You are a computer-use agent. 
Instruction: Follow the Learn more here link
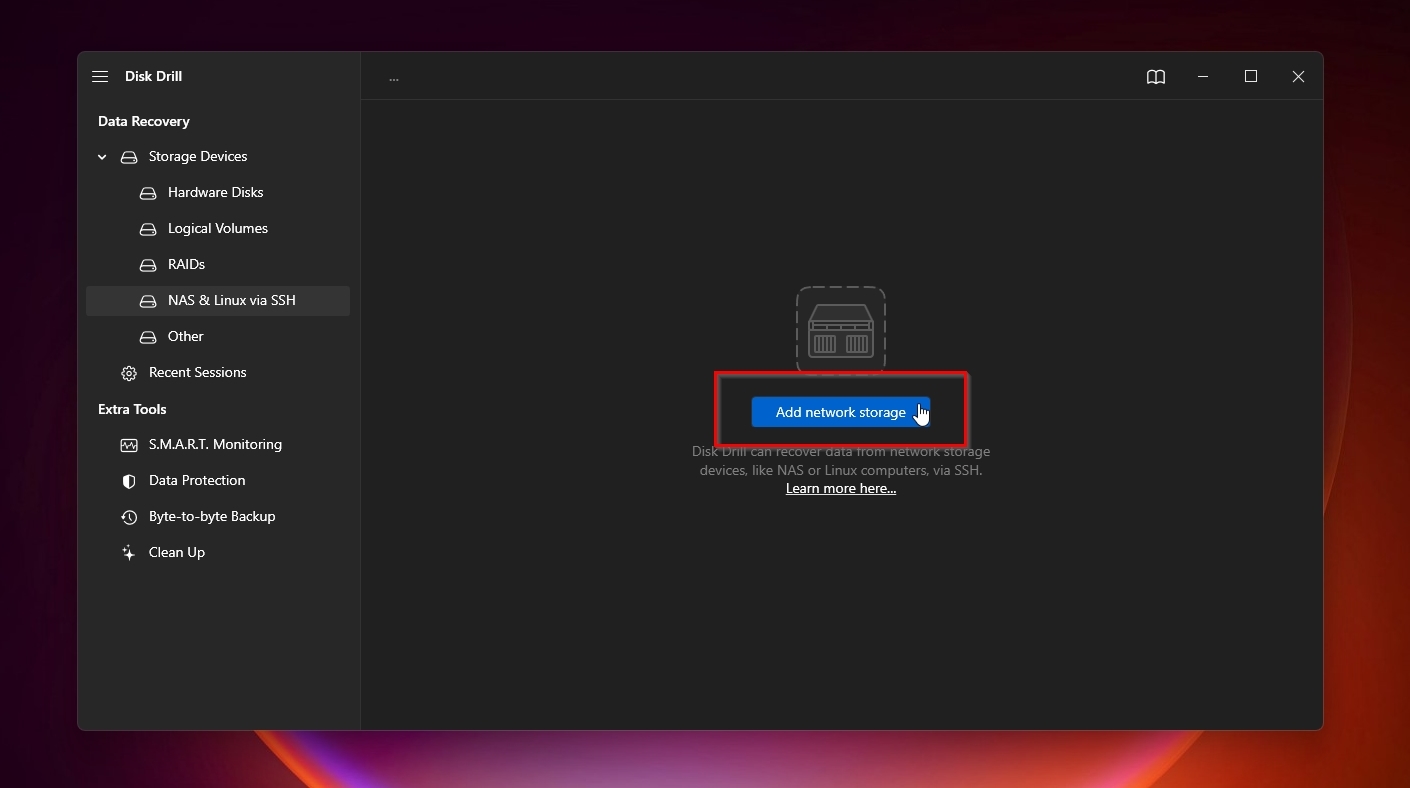841,489
